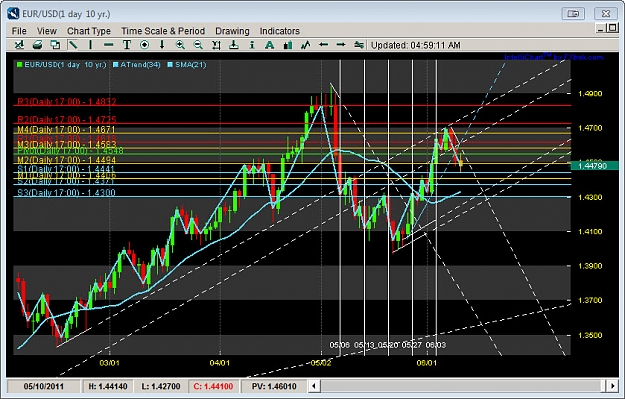This screenshot has height=399, width=625.
Task: Open the File menu
Action: pos(19,31)
